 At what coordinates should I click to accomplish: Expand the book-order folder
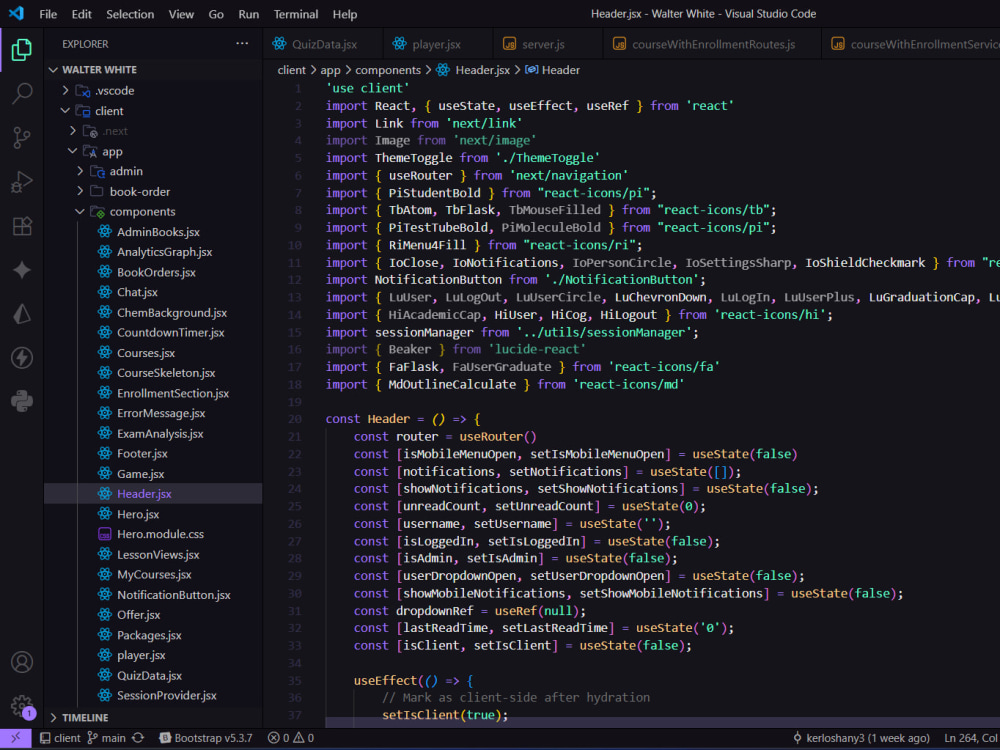click(x=80, y=191)
